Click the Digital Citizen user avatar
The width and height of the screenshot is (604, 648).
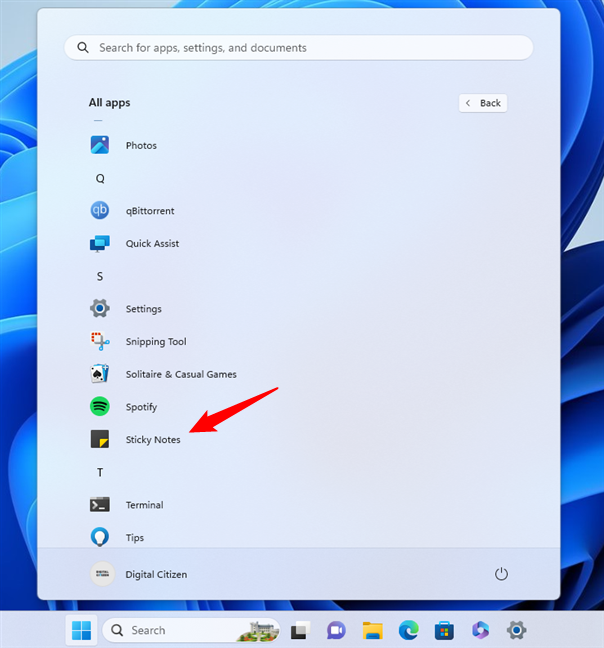pos(102,574)
